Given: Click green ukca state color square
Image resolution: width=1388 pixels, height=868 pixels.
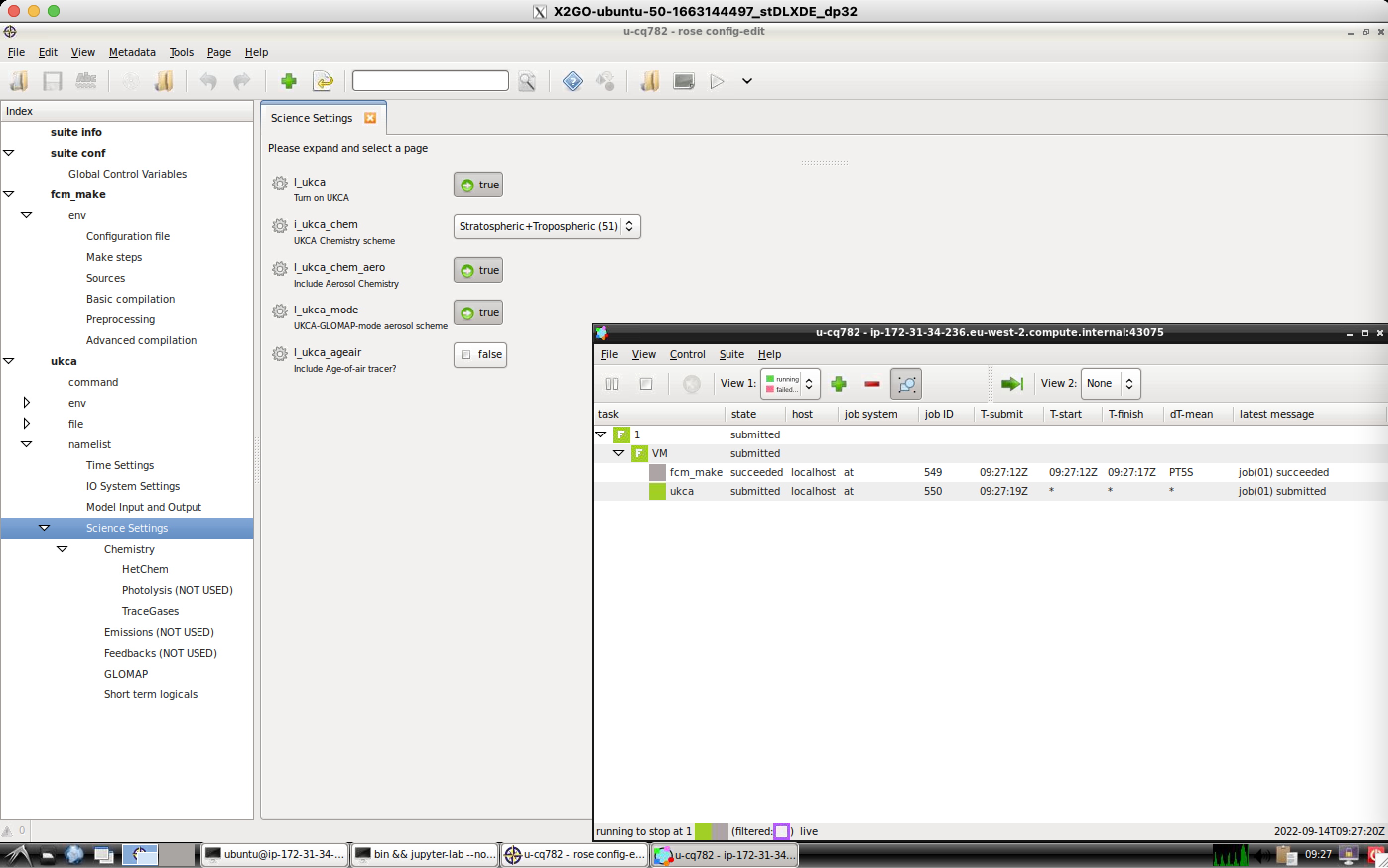Looking at the screenshot, I should (657, 492).
